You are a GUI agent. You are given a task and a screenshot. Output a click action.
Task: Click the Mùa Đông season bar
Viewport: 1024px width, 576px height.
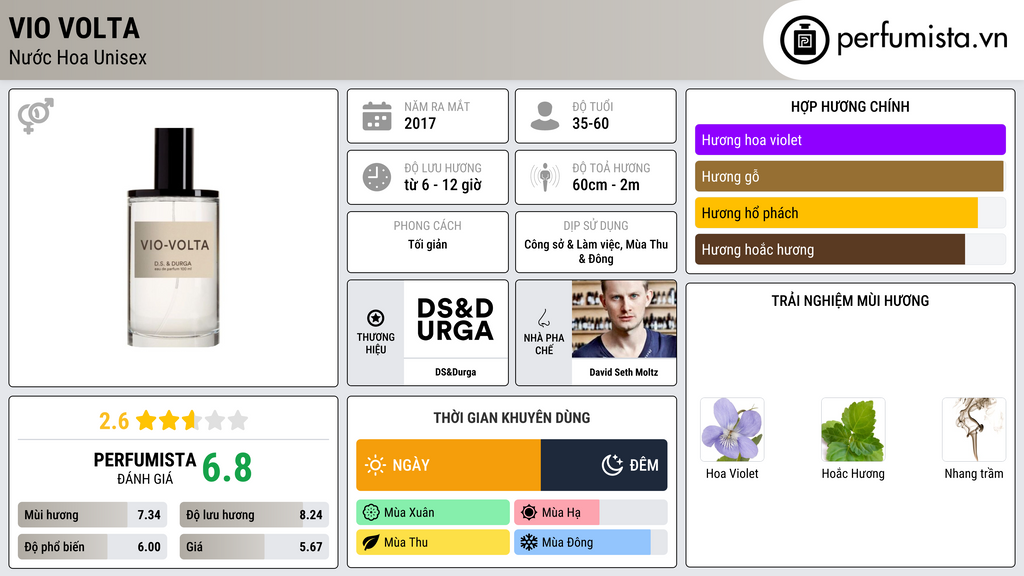coord(590,542)
